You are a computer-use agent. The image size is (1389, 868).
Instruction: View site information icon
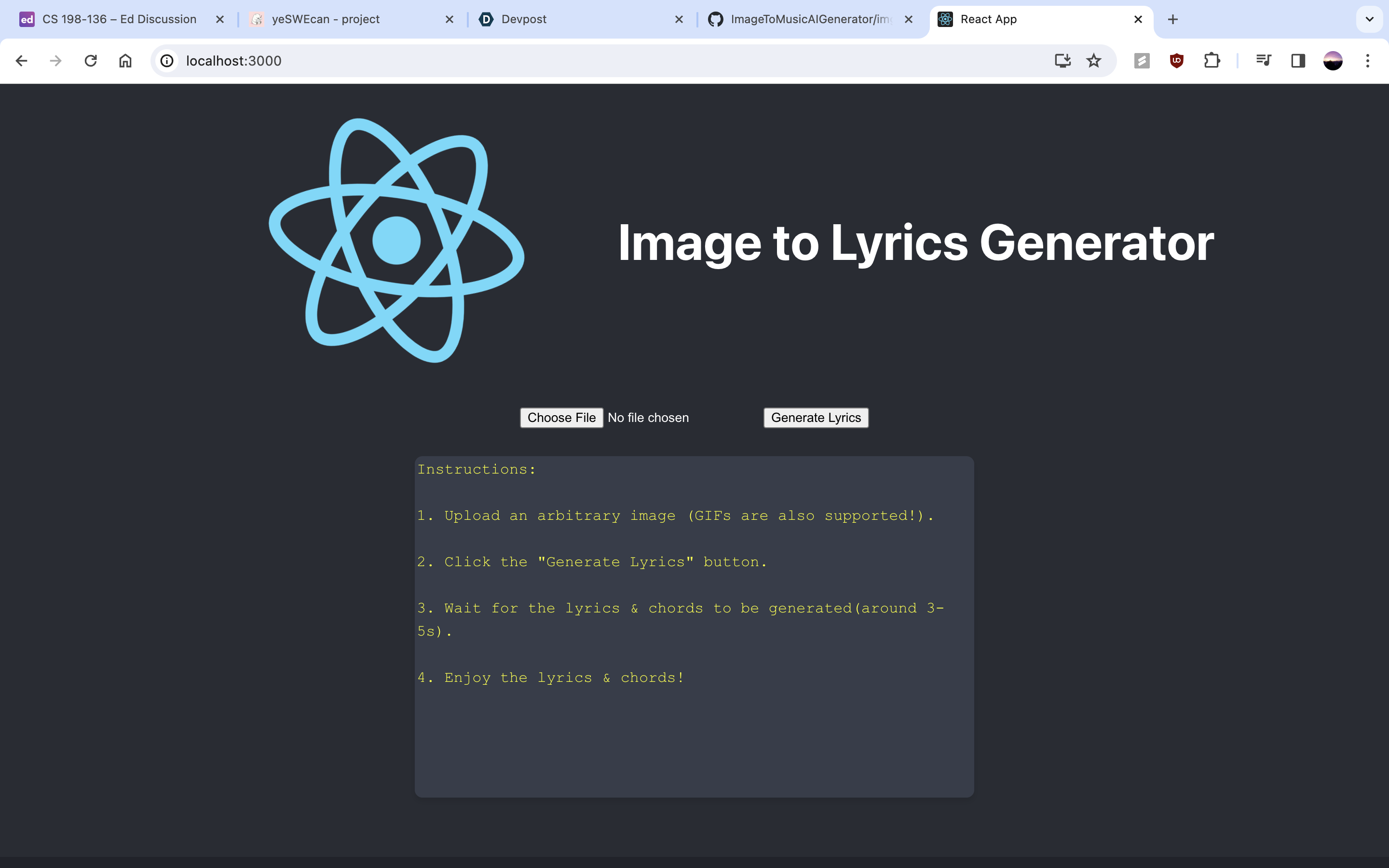pos(167,61)
